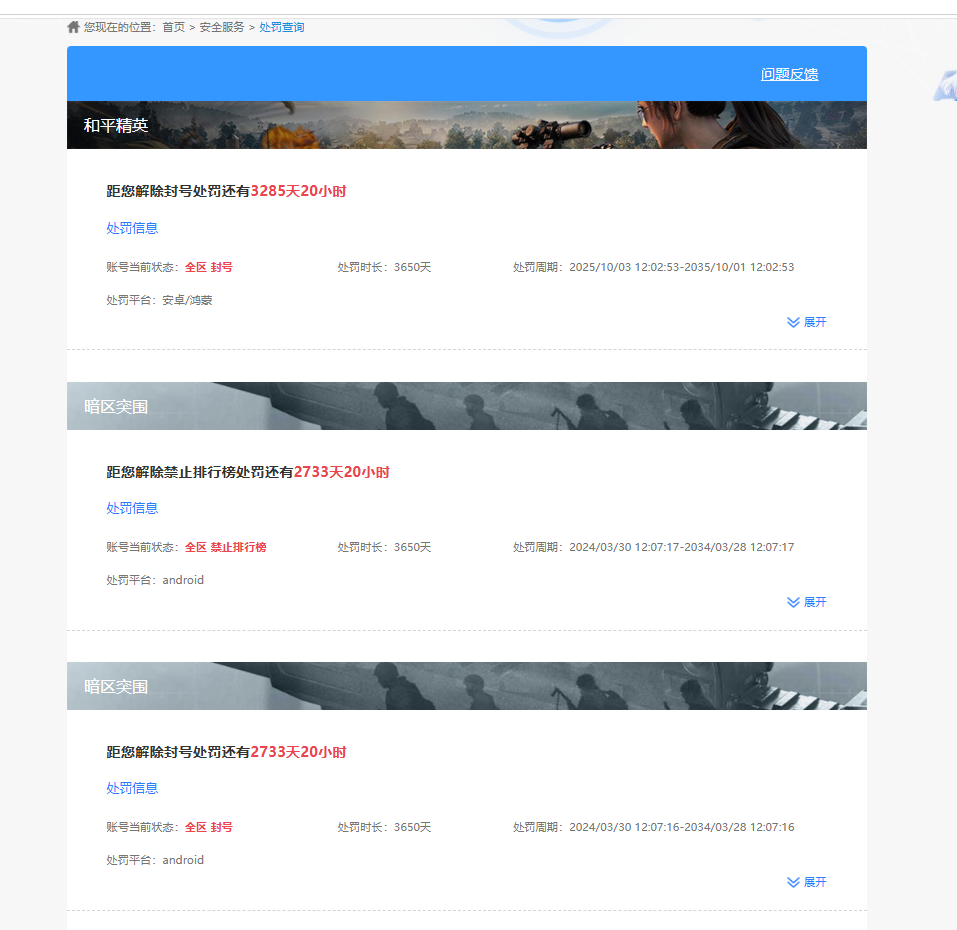Click 全区 封号 status in 和平精英 record

209,267
